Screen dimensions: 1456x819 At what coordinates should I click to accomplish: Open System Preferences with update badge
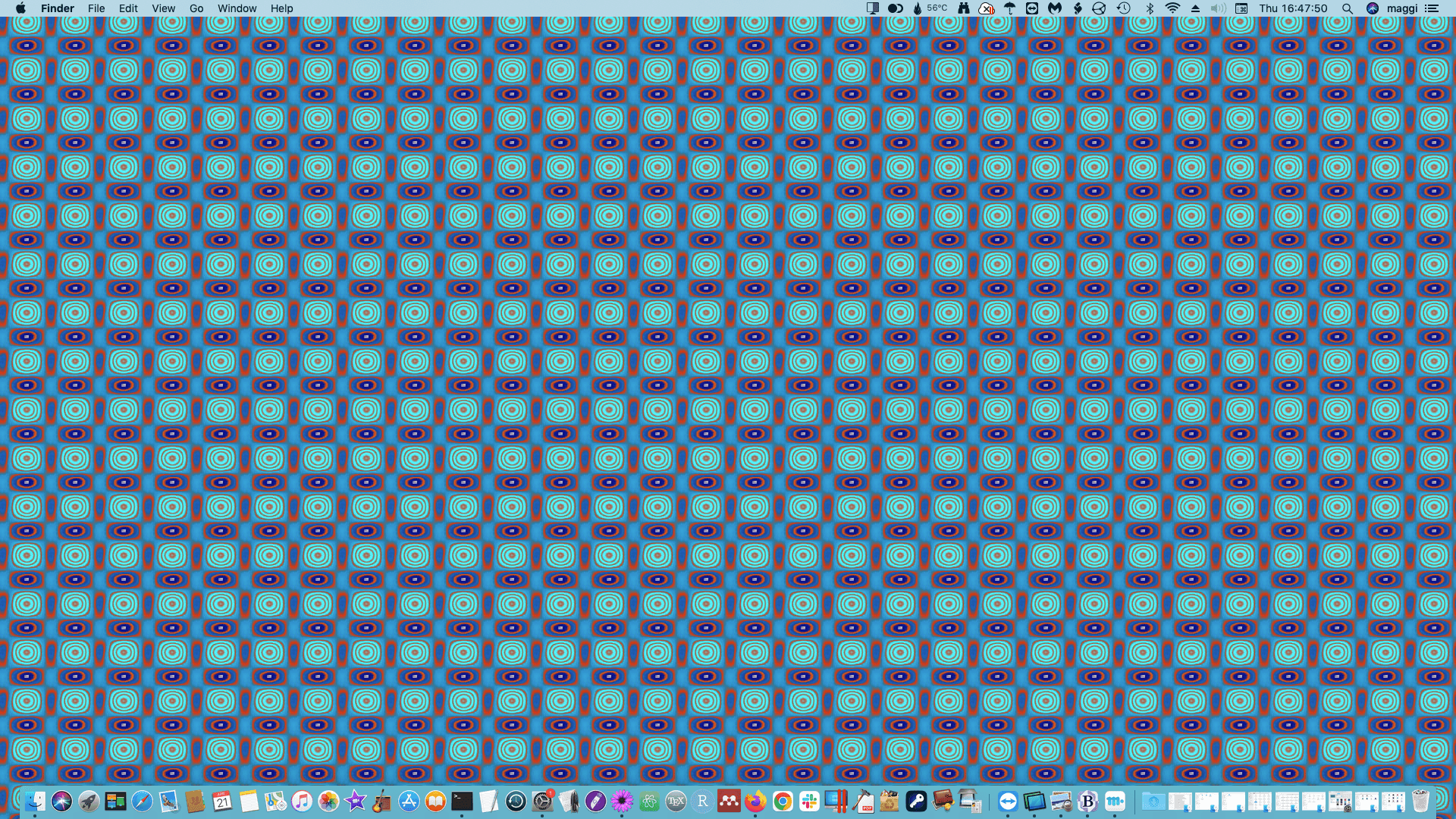click(542, 801)
